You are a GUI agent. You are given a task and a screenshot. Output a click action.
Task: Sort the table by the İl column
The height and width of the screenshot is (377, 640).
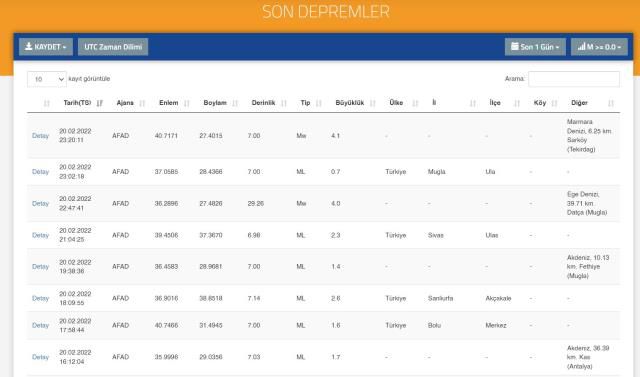tap(453, 103)
